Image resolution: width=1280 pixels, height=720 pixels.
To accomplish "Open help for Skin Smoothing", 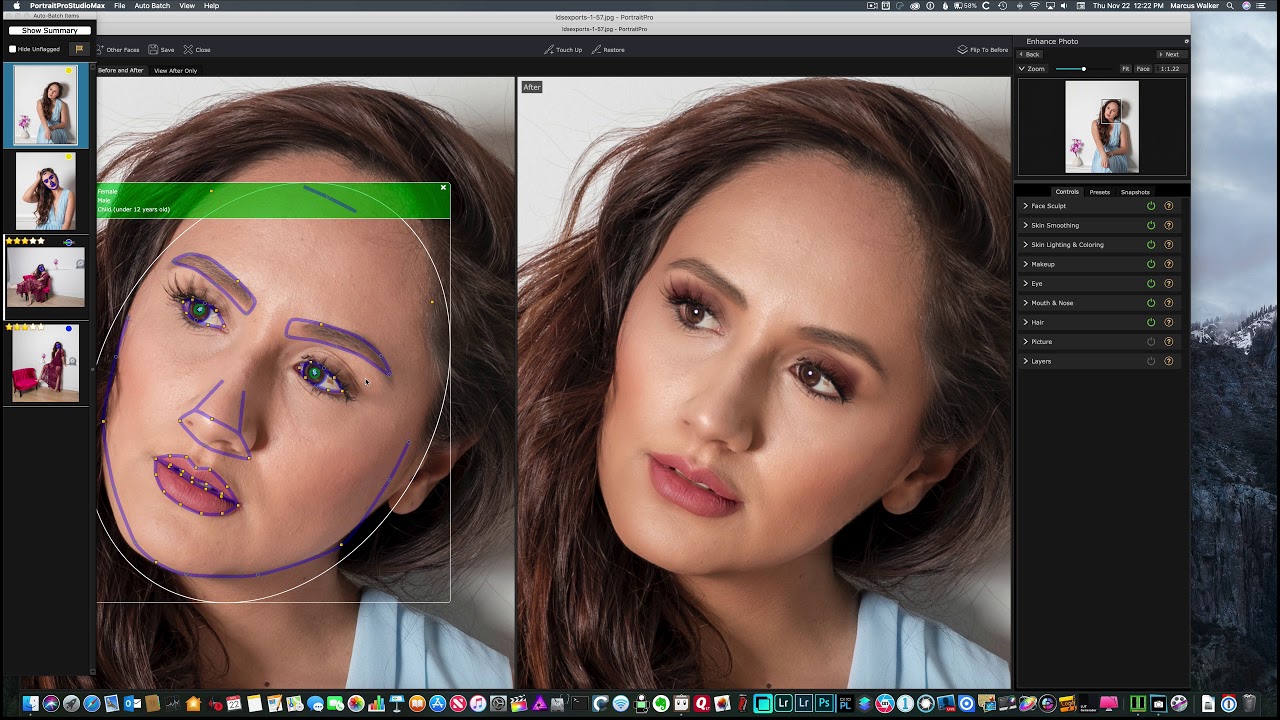I will click(1168, 225).
